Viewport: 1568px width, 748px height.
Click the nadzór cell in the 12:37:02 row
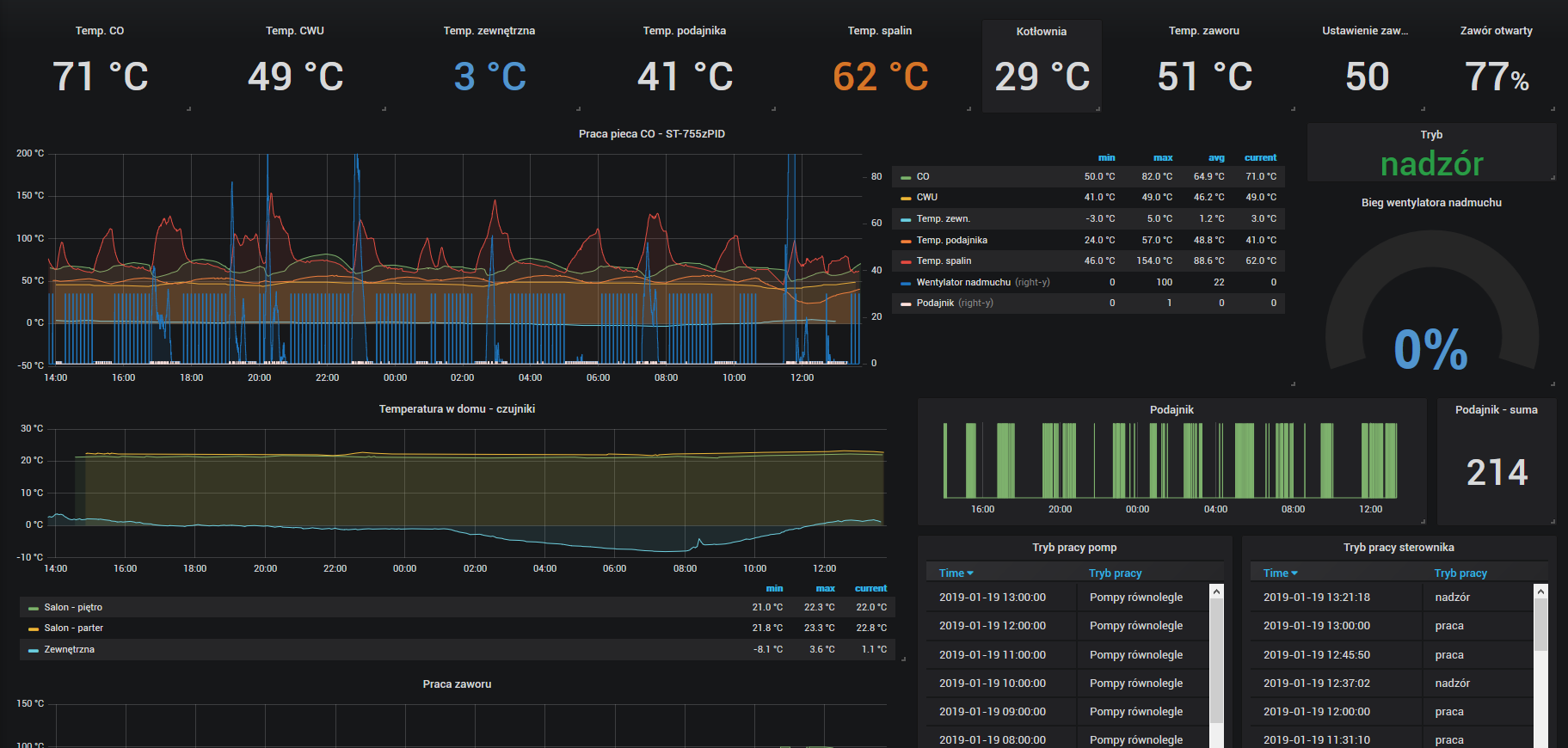click(x=1452, y=684)
